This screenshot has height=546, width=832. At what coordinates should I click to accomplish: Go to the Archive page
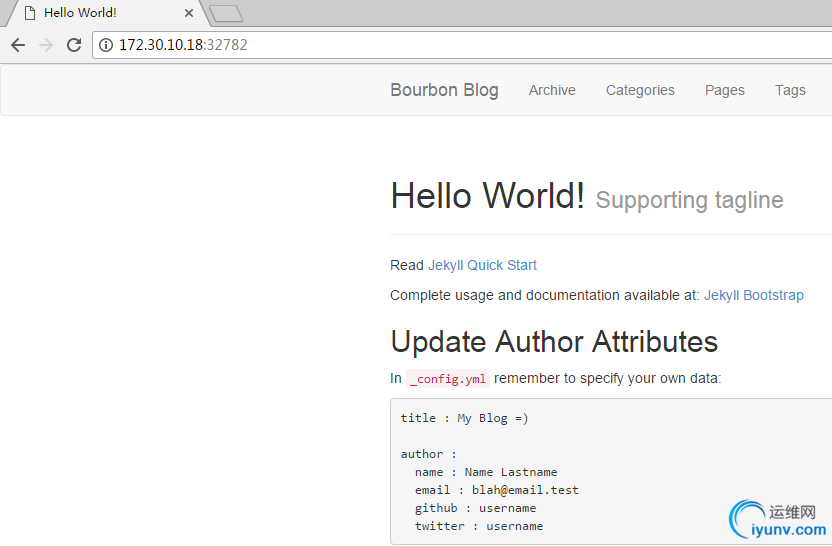[x=552, y=90]
